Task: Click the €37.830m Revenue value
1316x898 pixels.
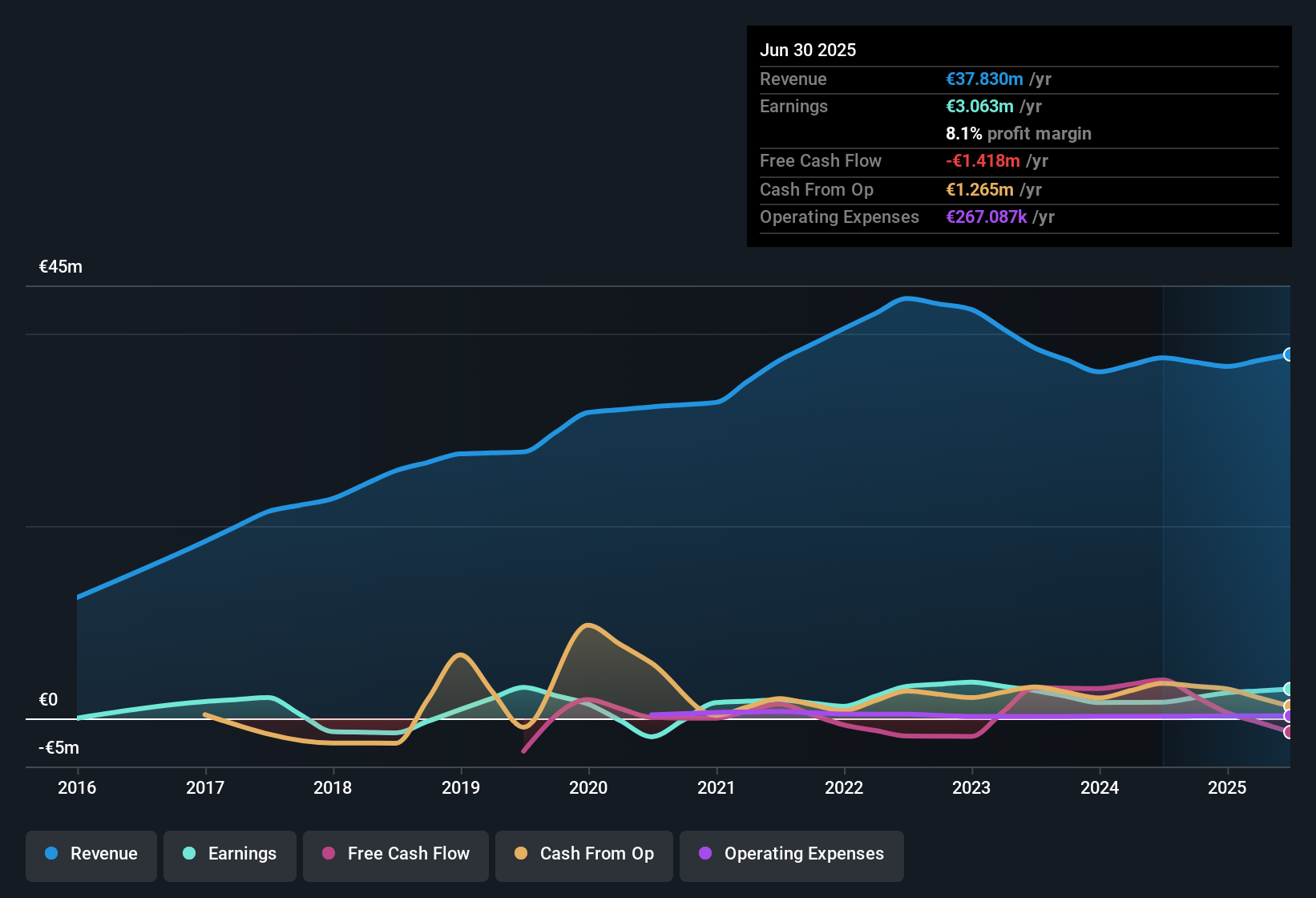Action: coord(984,79)
